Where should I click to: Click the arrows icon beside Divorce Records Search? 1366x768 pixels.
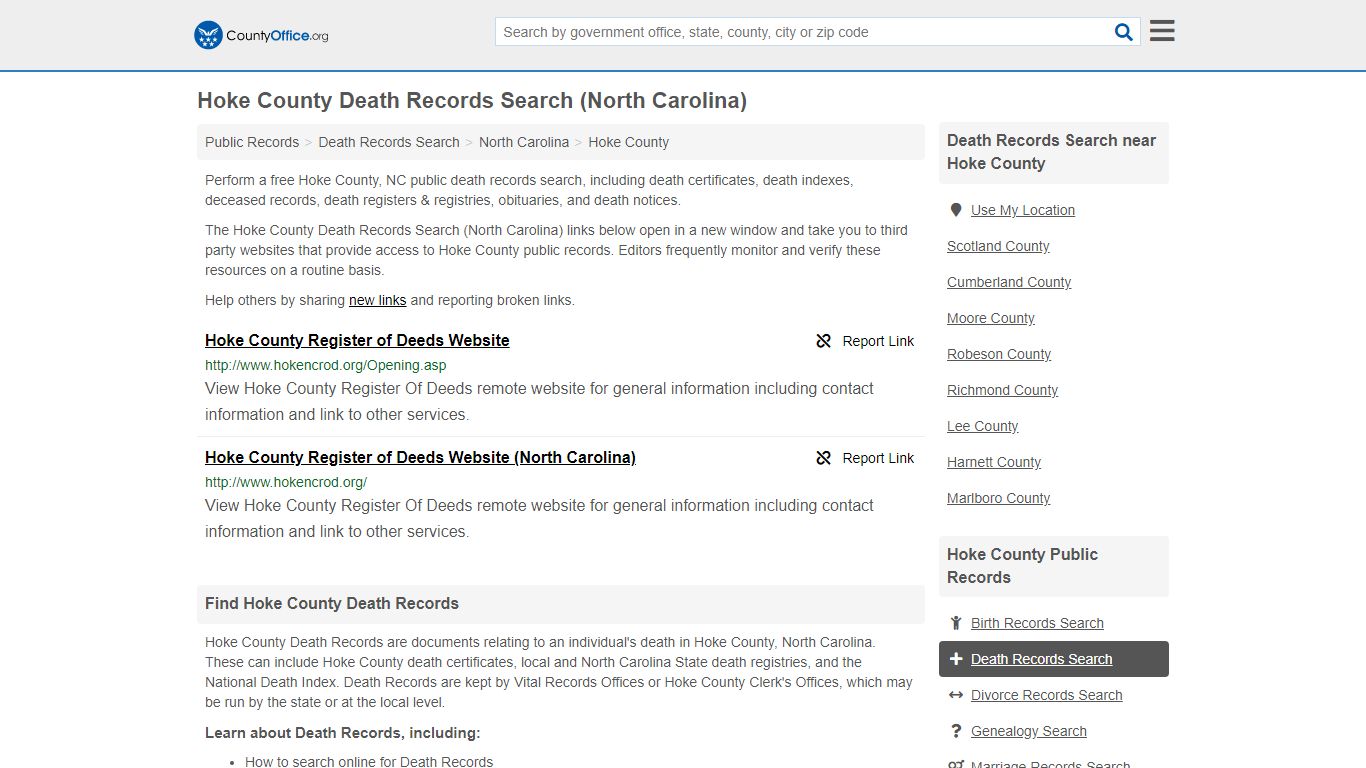[x=956, y=695]
